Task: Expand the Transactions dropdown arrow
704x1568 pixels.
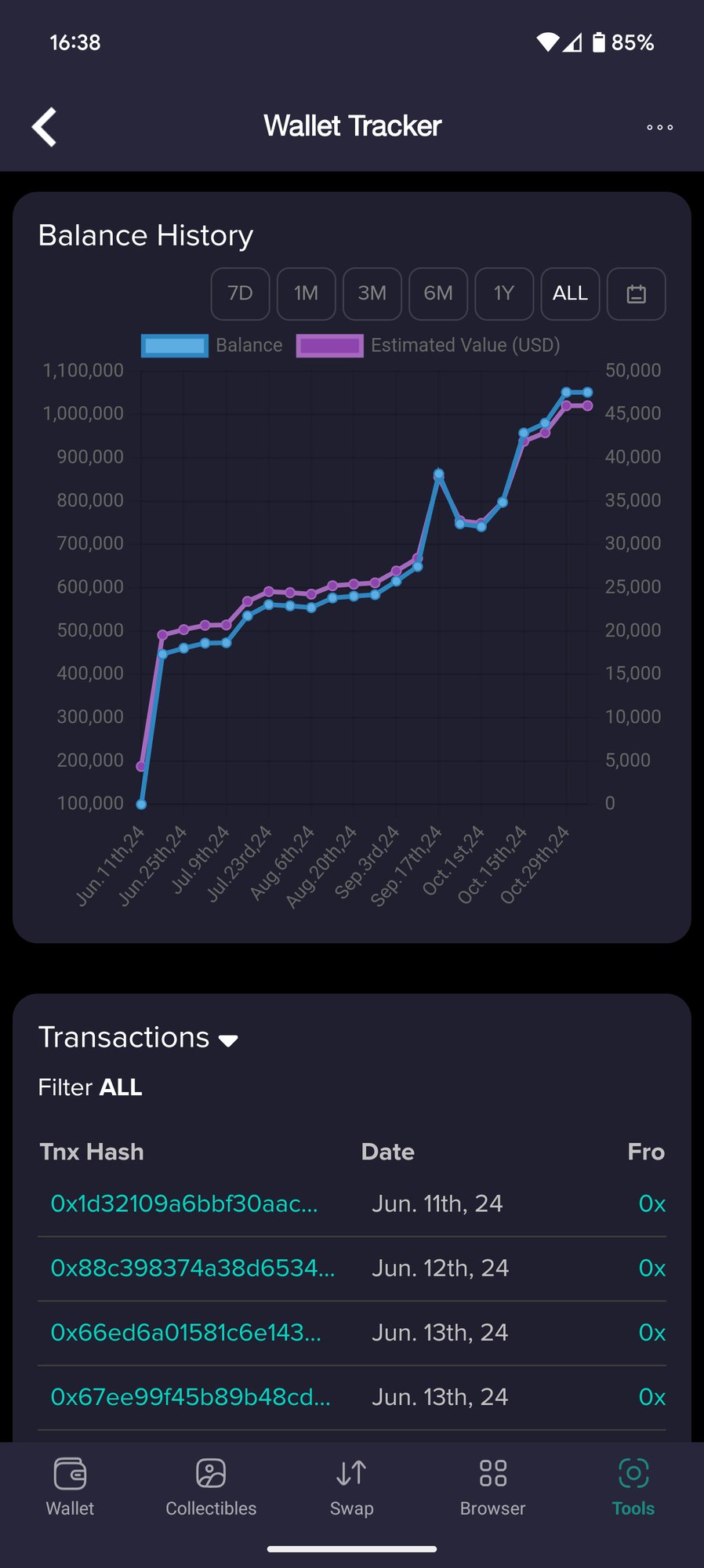Action: point(228,1041)
